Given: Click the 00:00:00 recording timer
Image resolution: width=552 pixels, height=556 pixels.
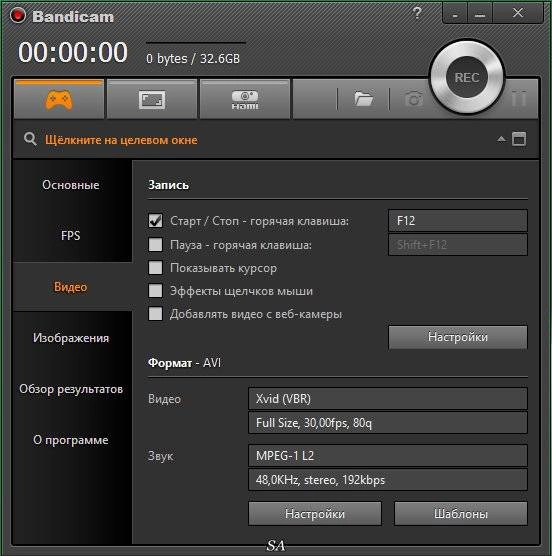Looking at the screenshot, I should (73, 52).
